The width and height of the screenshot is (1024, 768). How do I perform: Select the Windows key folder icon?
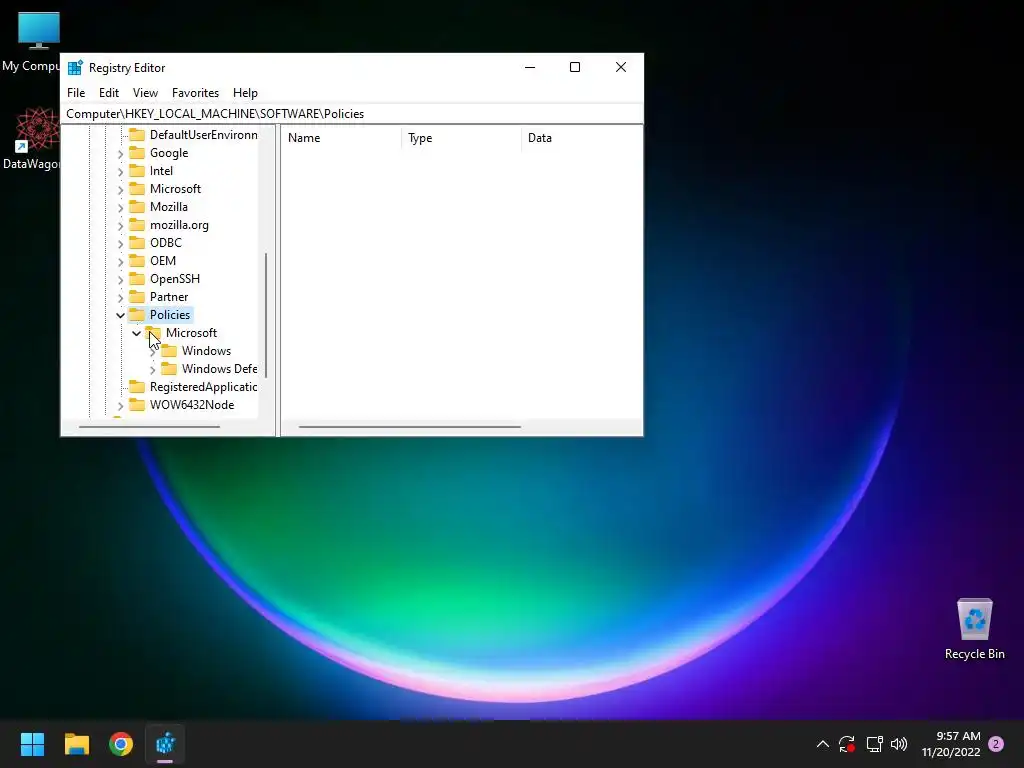(x=168, y=350)
